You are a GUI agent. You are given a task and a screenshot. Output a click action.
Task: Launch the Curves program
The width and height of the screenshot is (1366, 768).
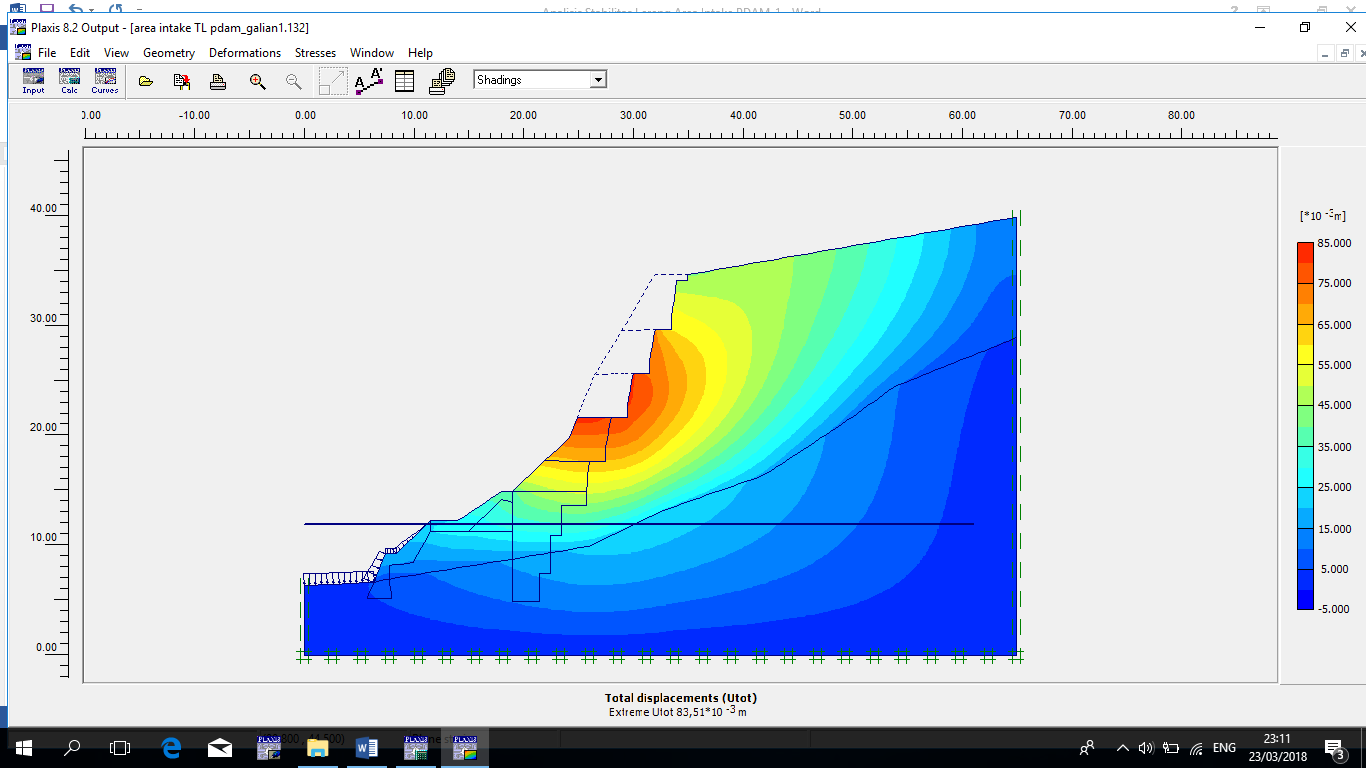[104, 80]
